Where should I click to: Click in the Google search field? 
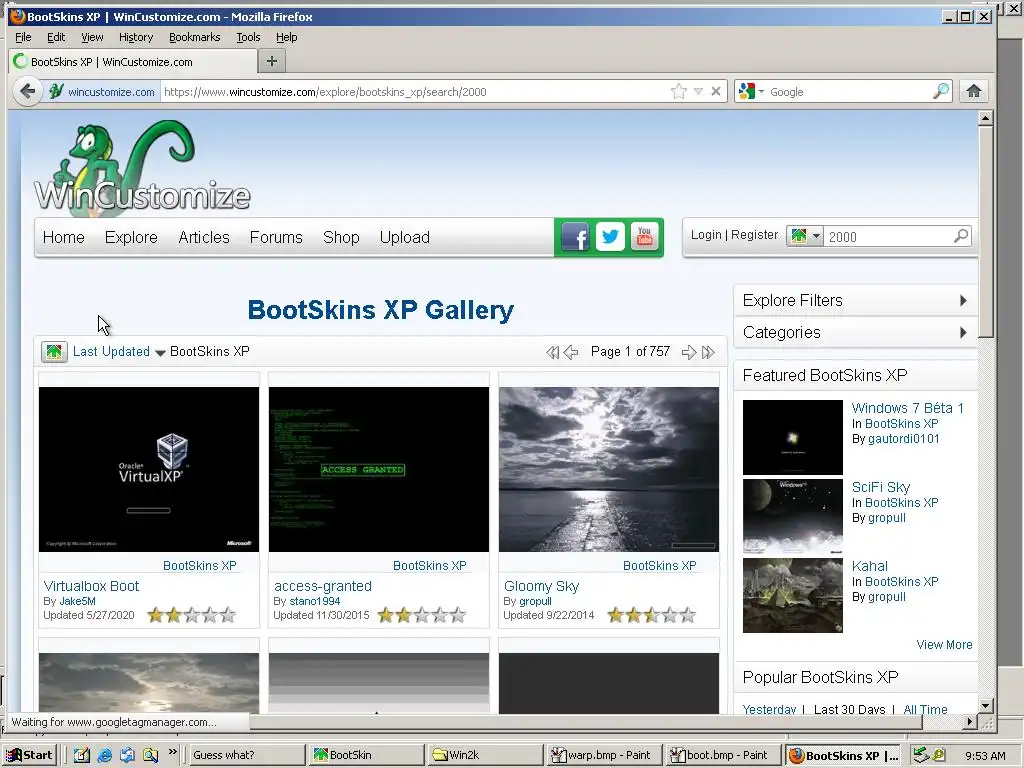[849, 92]
